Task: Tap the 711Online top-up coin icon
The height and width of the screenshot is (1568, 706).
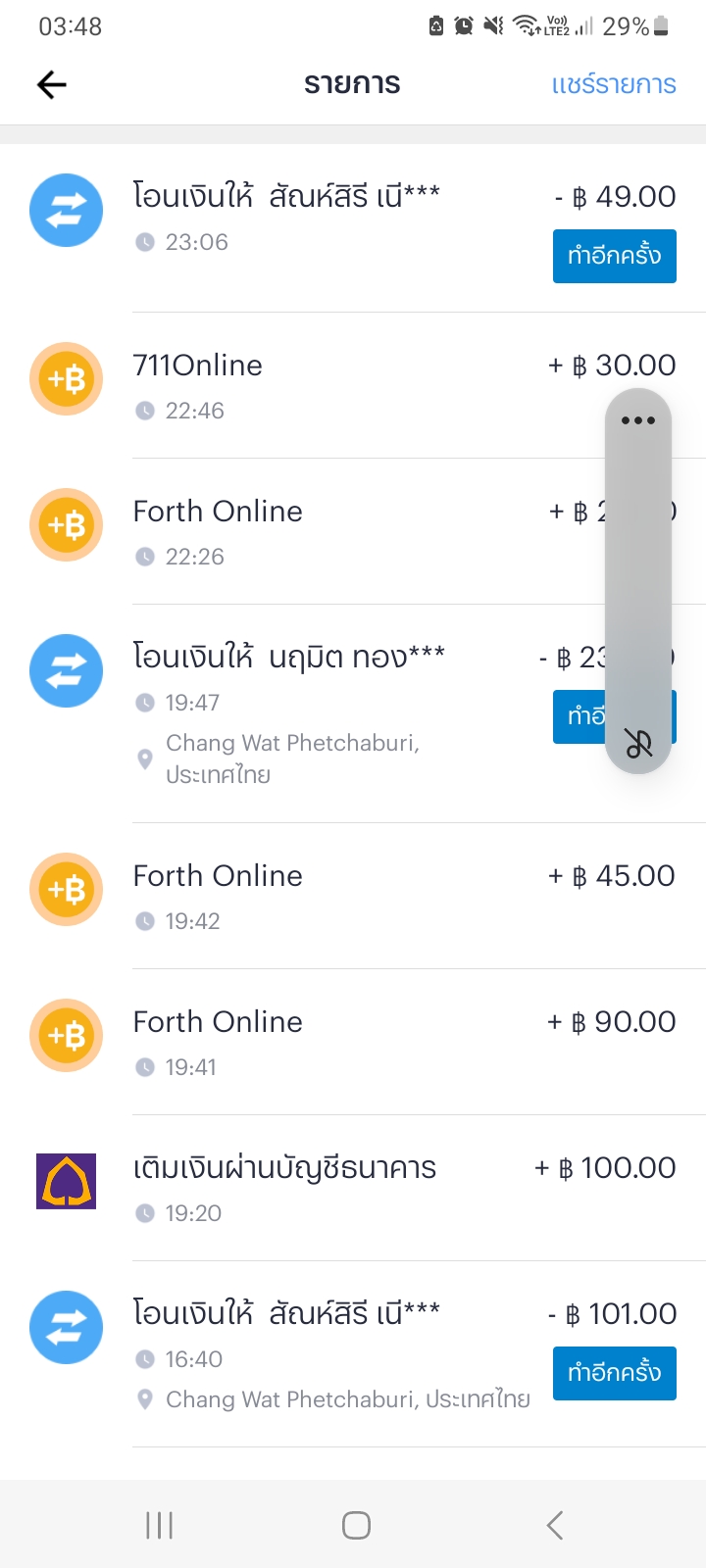Action: click(66, 378)
